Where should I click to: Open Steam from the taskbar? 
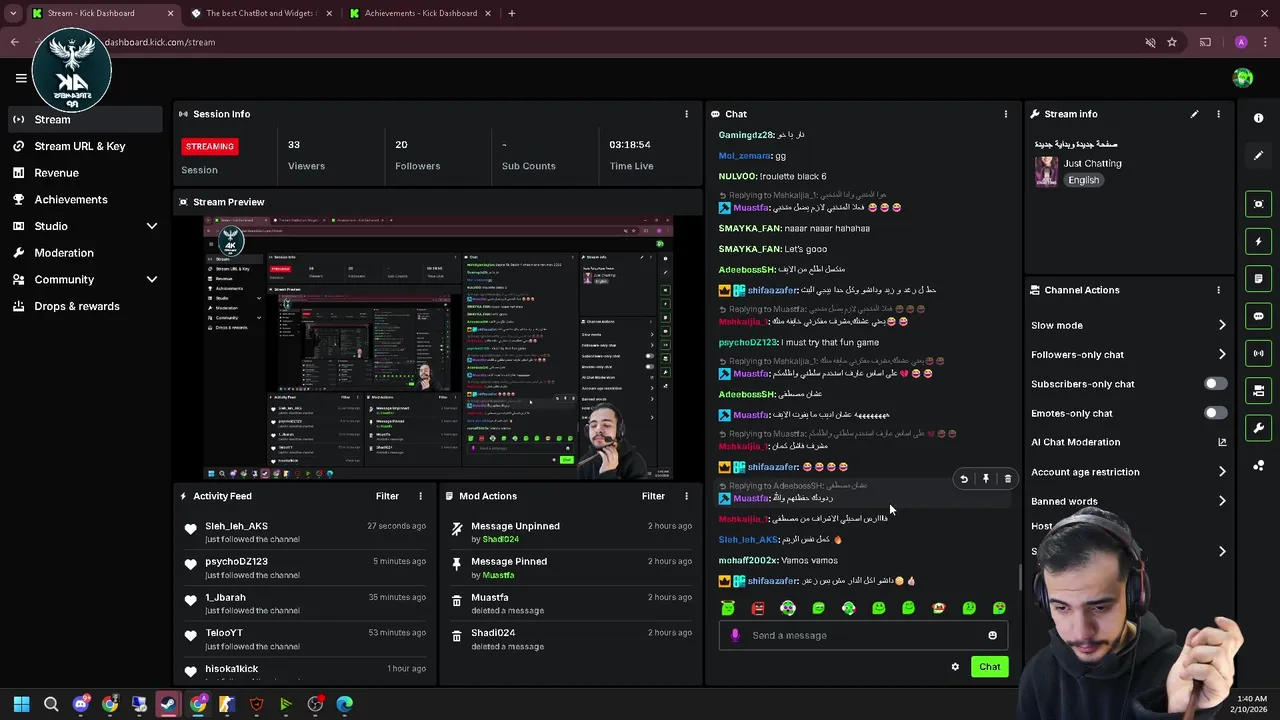168,704
